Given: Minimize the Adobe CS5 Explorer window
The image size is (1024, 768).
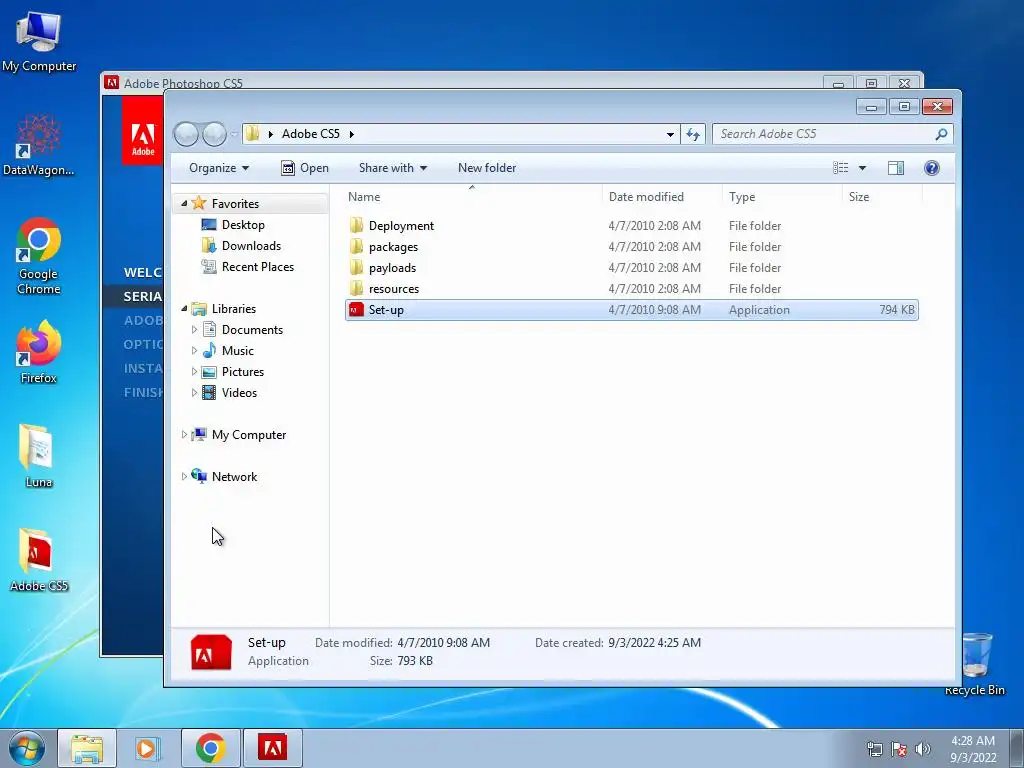Looking at the screenshot, I should (x=871, y=106).
